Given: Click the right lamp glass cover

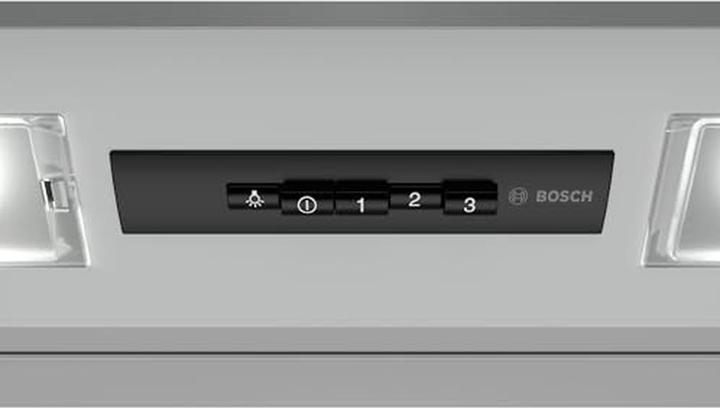Looking at the screenshot, I should 682,190.
